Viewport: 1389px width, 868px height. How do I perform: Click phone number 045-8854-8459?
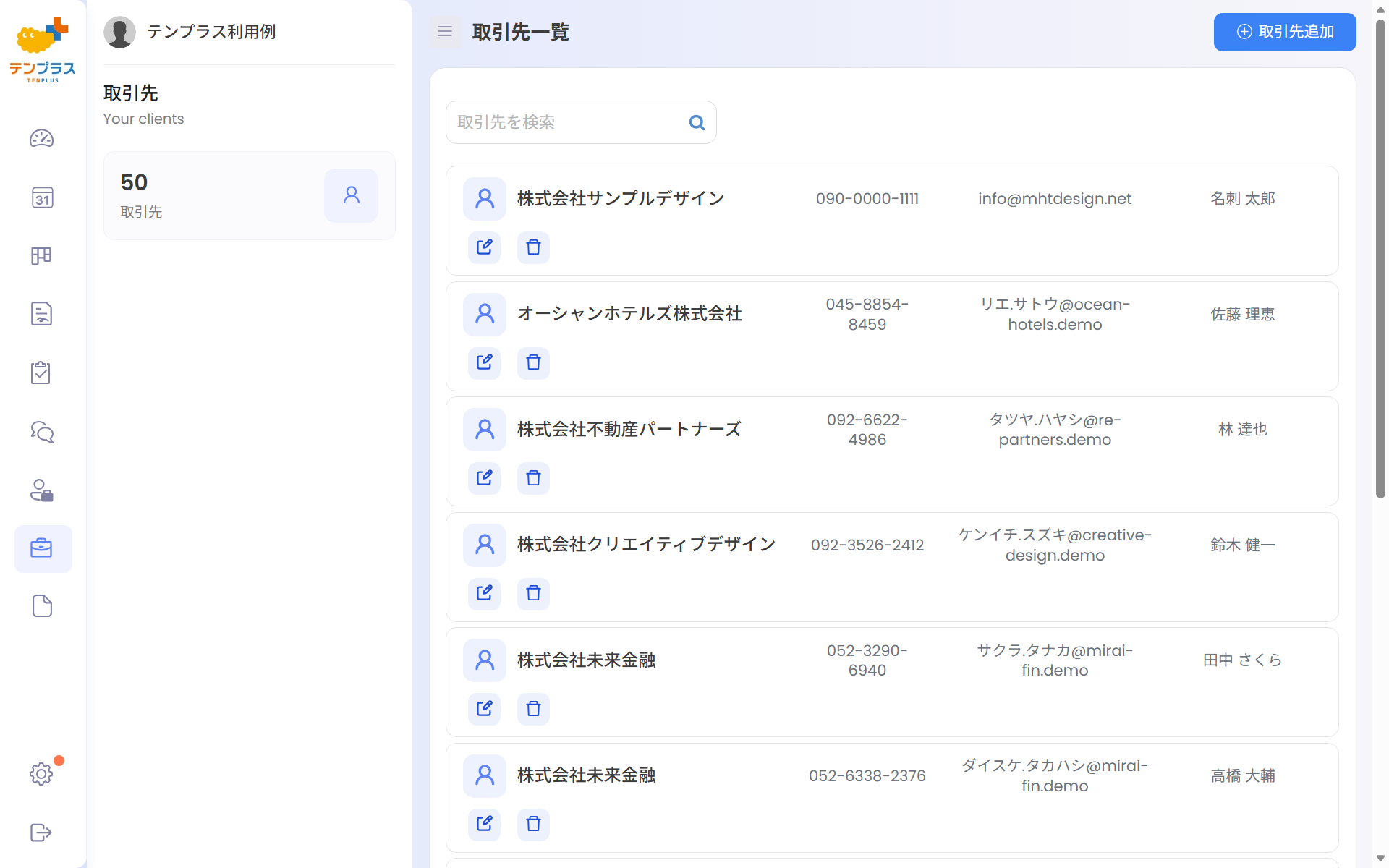(867, 314)
